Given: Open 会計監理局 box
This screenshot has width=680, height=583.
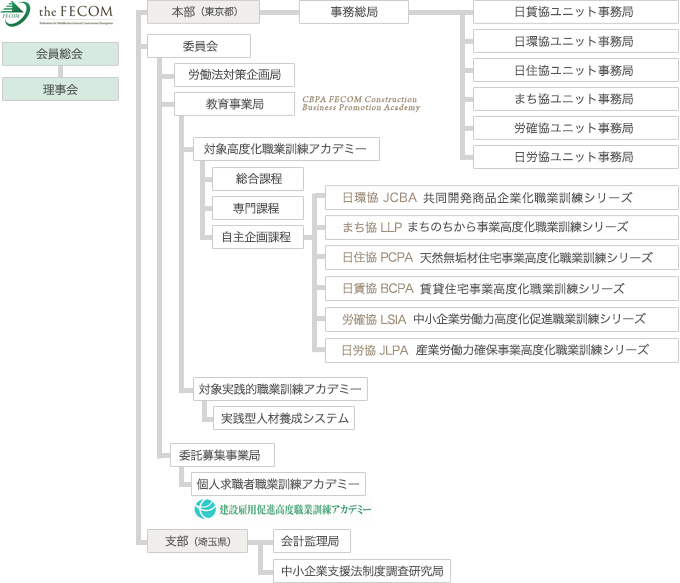Looking at the screenshot, I should point(312,541).
